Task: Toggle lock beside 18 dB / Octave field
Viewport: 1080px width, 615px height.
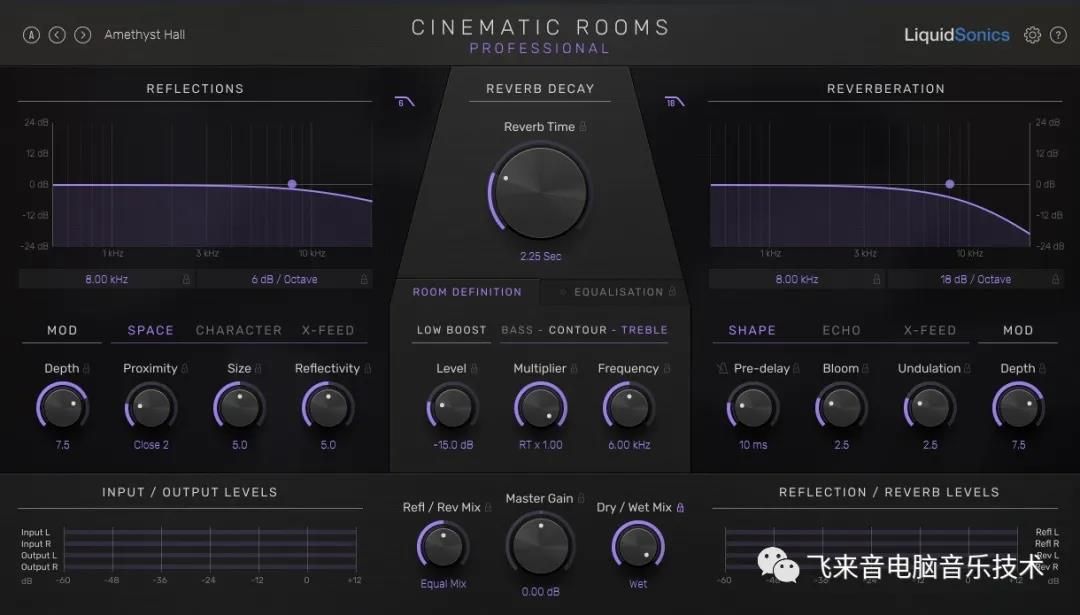Action: pyautogui.click(x=1055, y=280)
